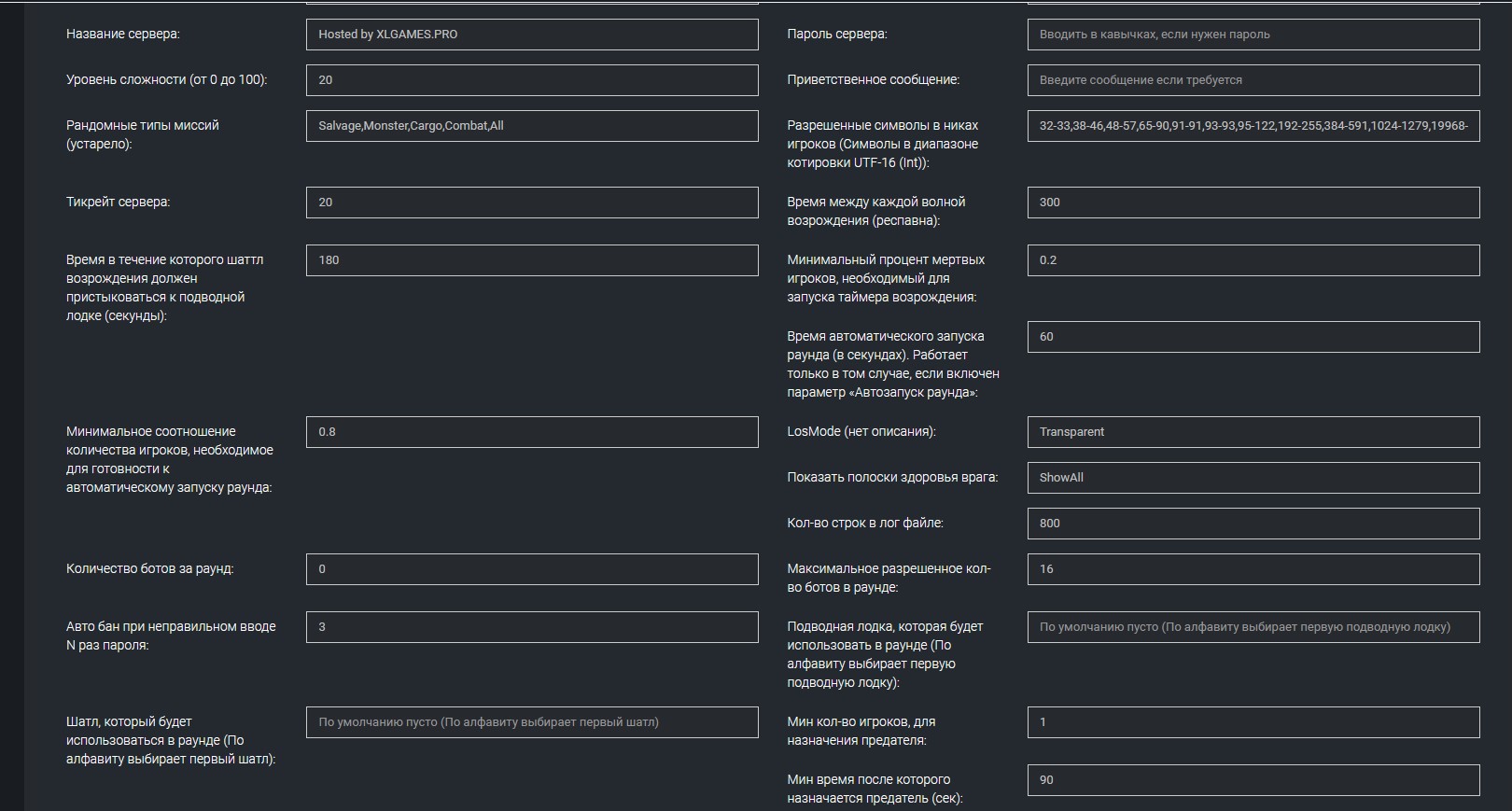1512x811 pixels.
Task: Focus the server password input field
Action: [x=1253, y=35]
